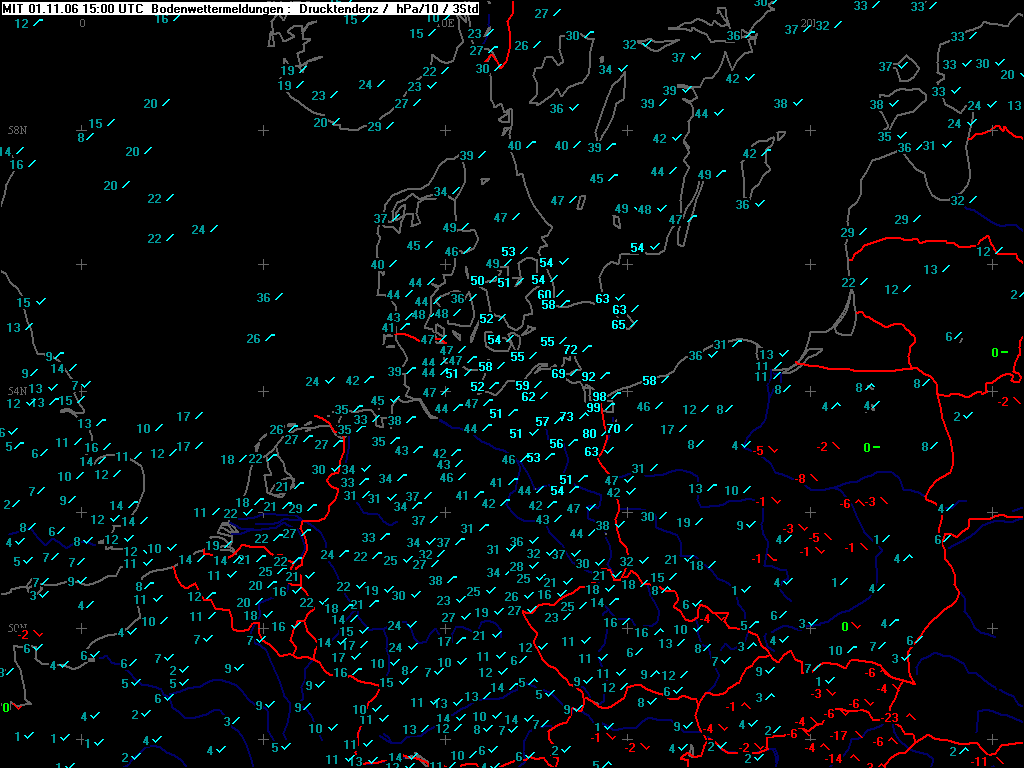Viewport: 1024px width, 768px height.
Task: Click the pressure tendency value 92
Action: [588, 377]
